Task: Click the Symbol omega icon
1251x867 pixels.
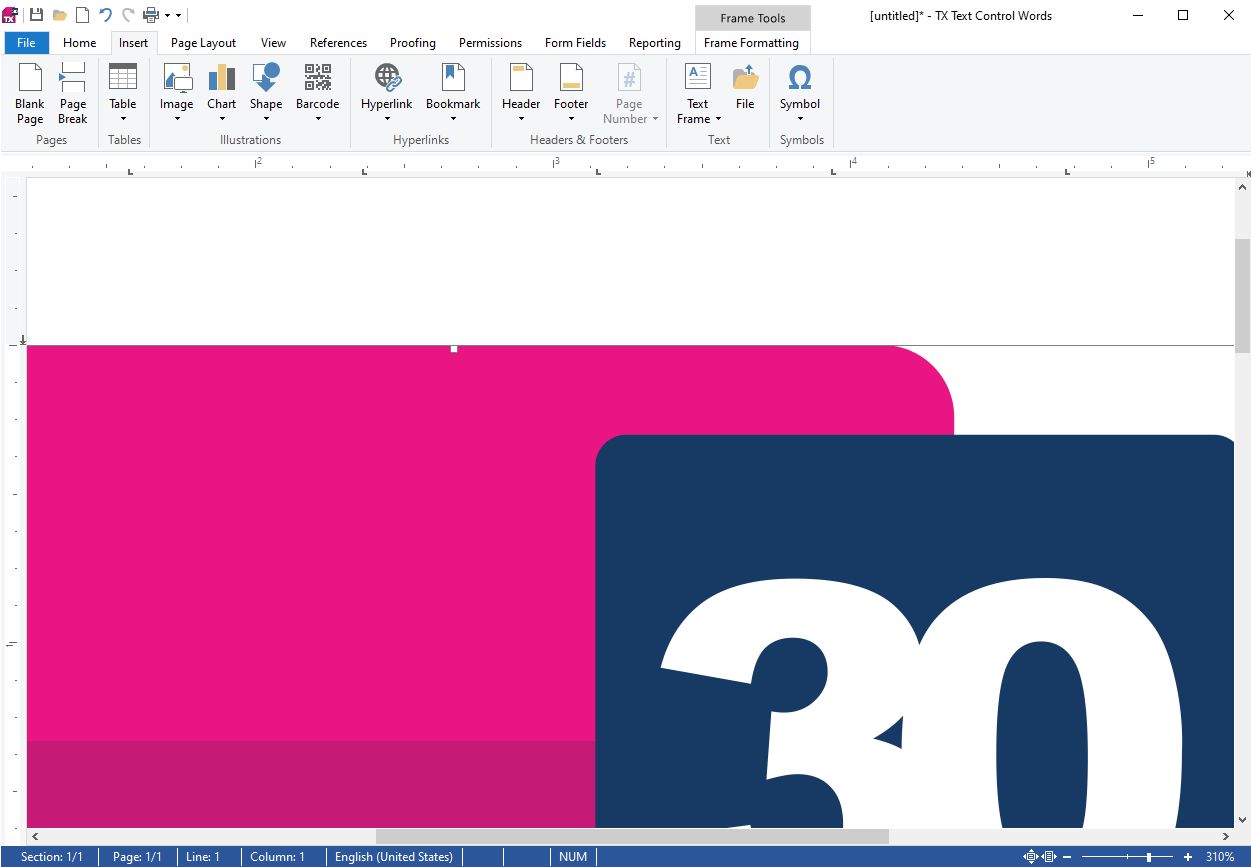Action: (800, 78)
